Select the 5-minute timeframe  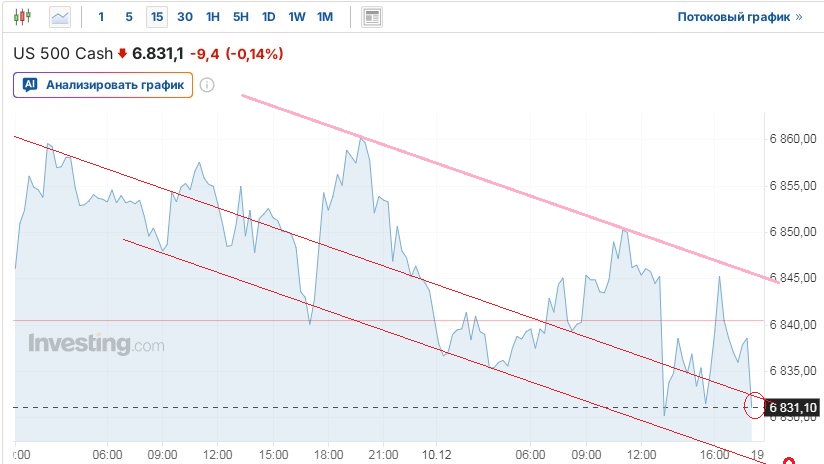(129, 17)
